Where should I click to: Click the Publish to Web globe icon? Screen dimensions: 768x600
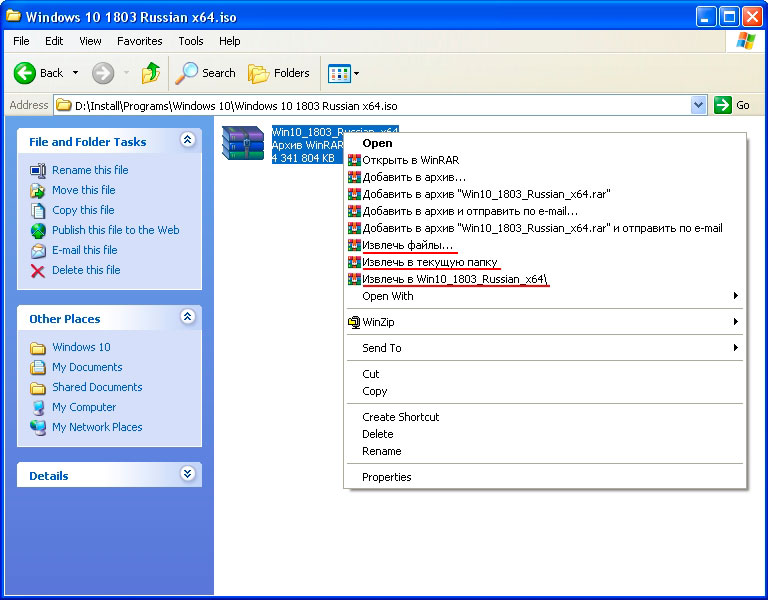38,231
